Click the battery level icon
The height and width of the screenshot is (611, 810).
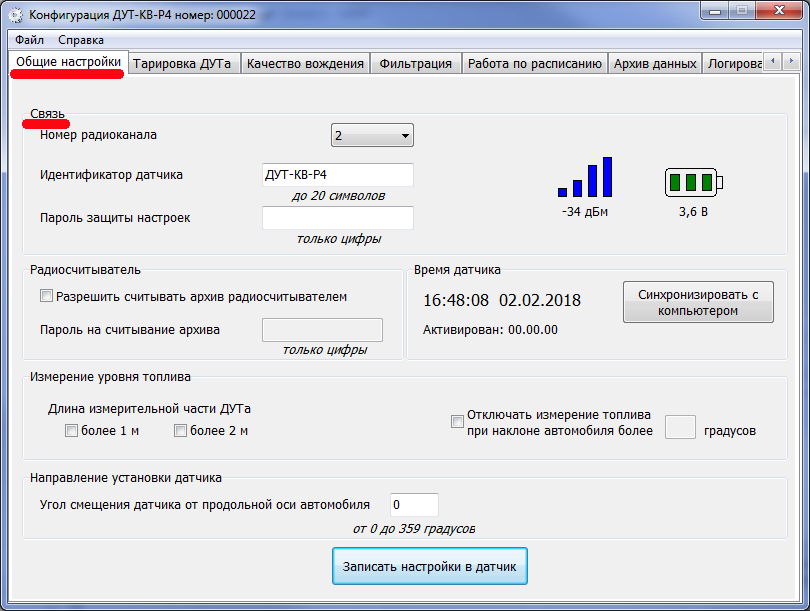[x=693, y=182]
